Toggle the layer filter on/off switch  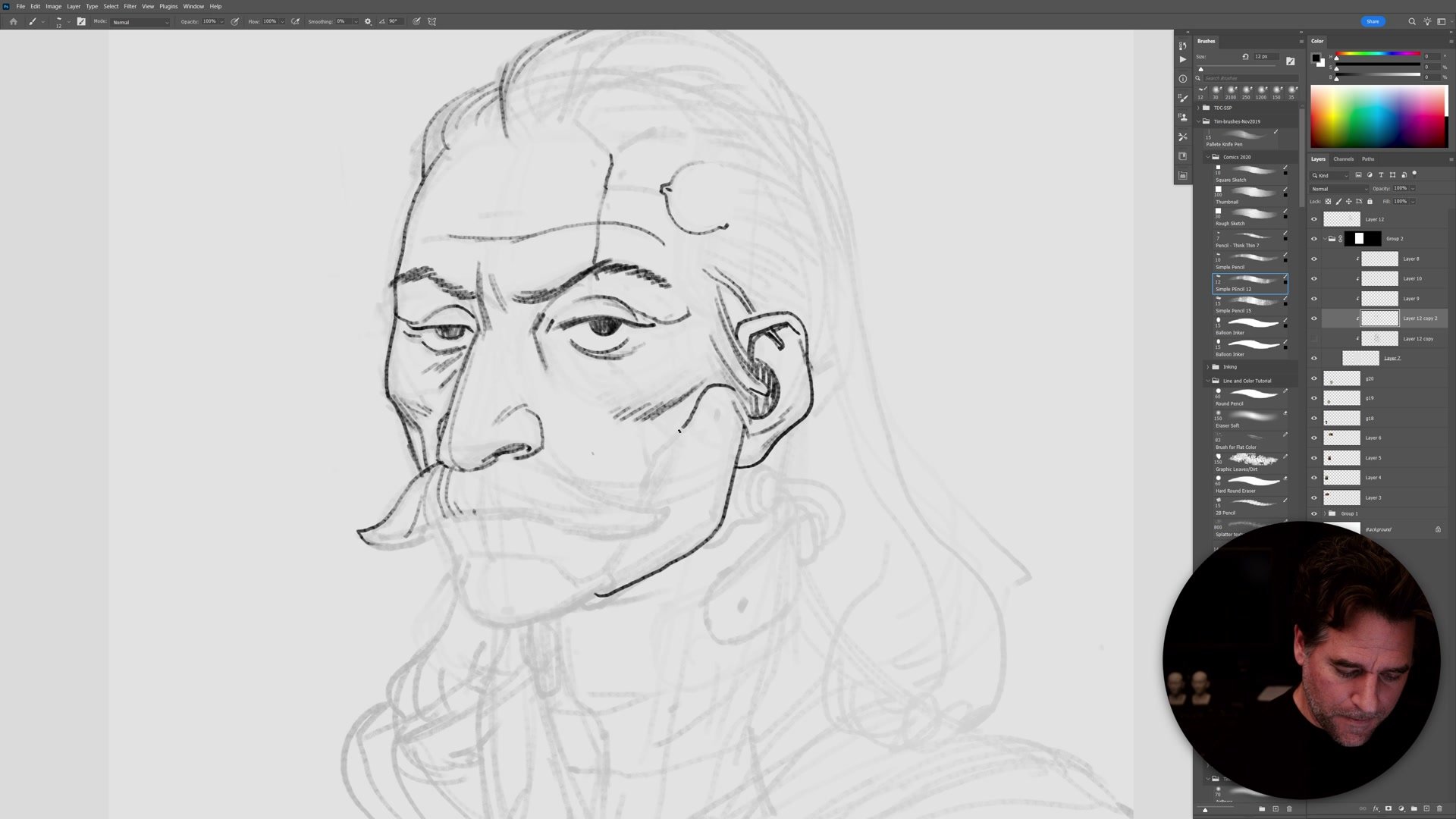(x=1414, y=174)
